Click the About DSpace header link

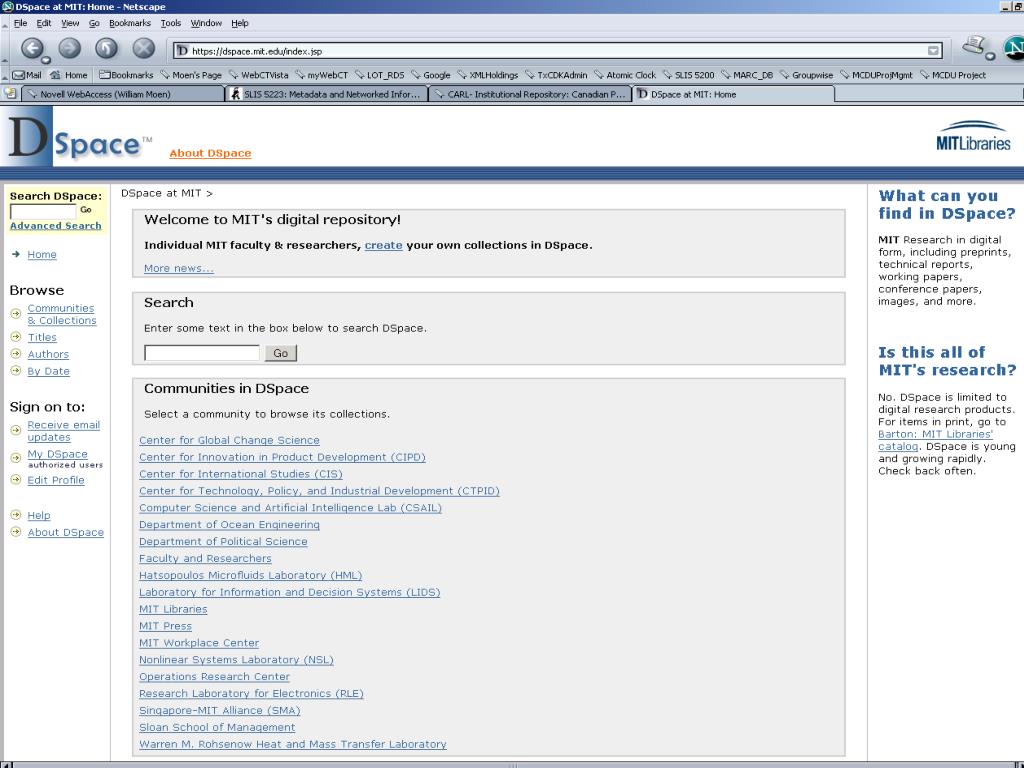210,153
